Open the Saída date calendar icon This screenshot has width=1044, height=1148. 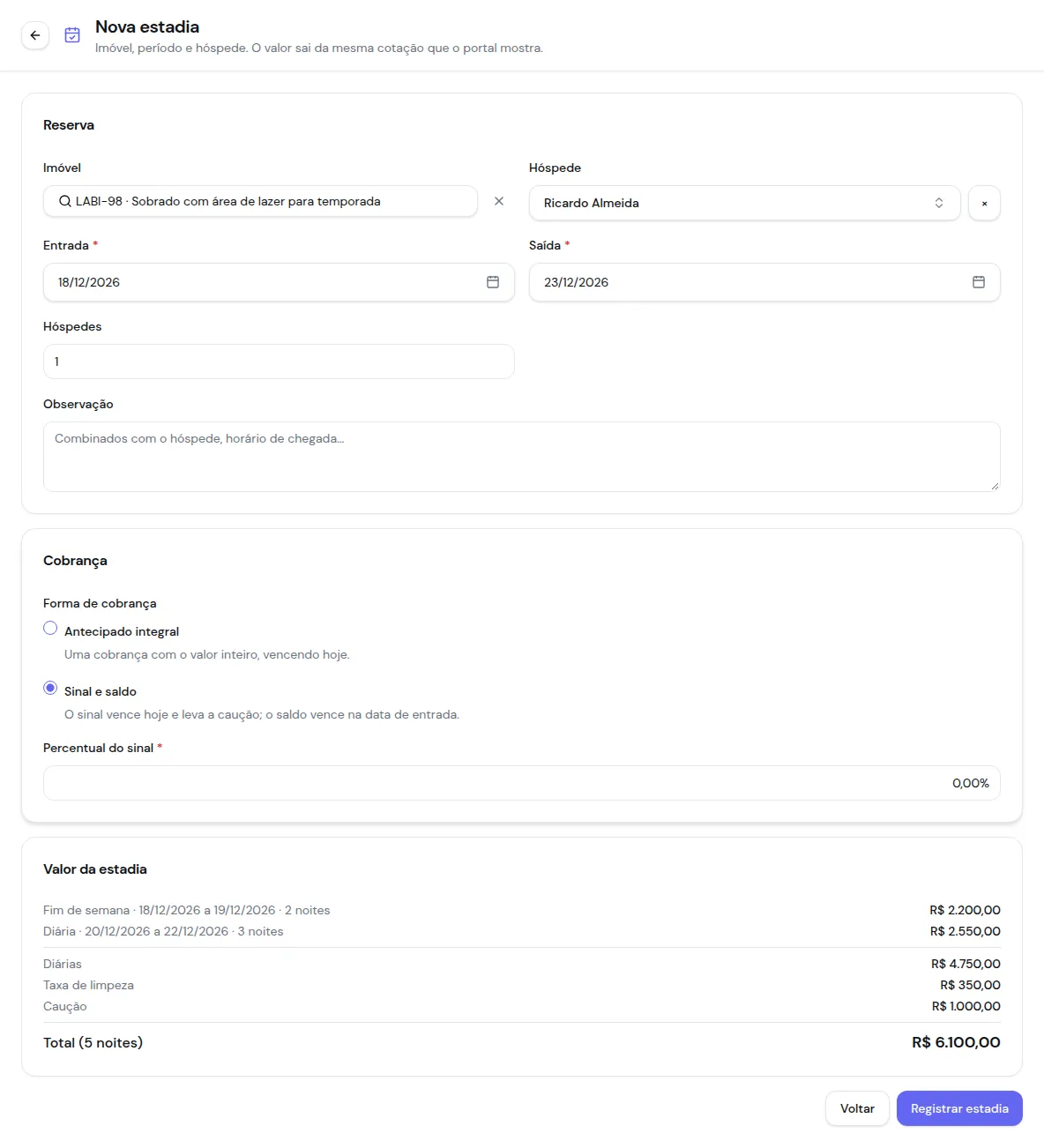coord(979,282)
